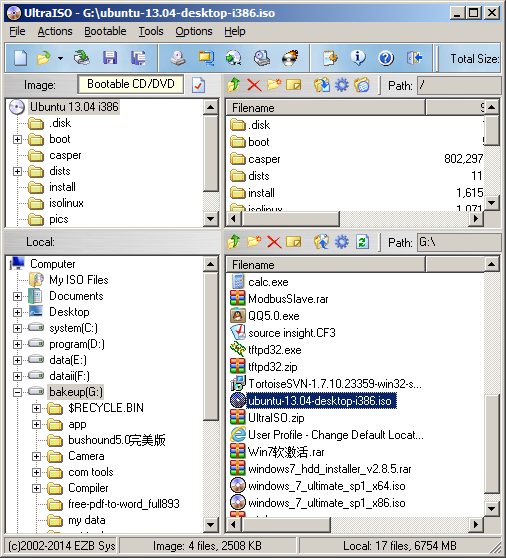This screenshot has height=558, width=506.
Task: Click the image pane Up folder icon
Action: pos(234,85)
